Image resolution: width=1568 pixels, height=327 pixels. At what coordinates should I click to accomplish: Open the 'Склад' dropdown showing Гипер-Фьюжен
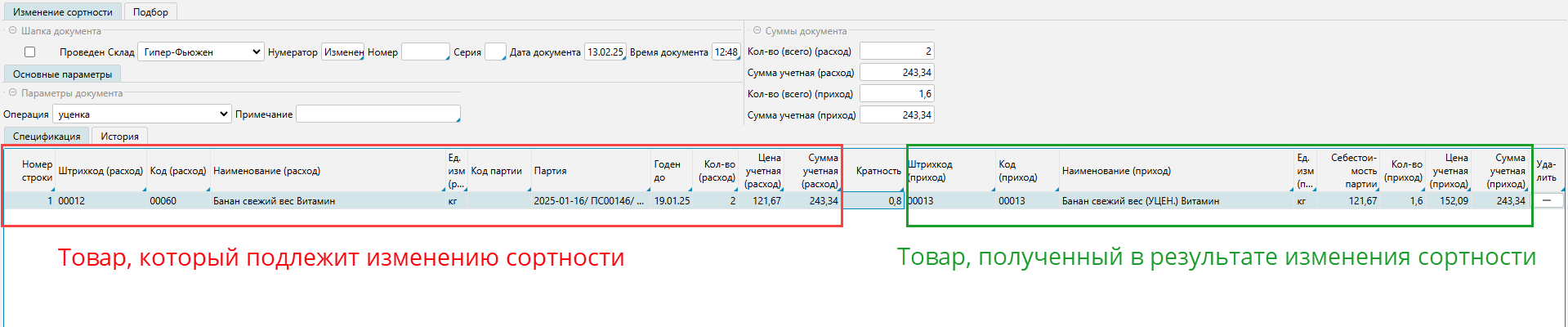tap(200, 52)
